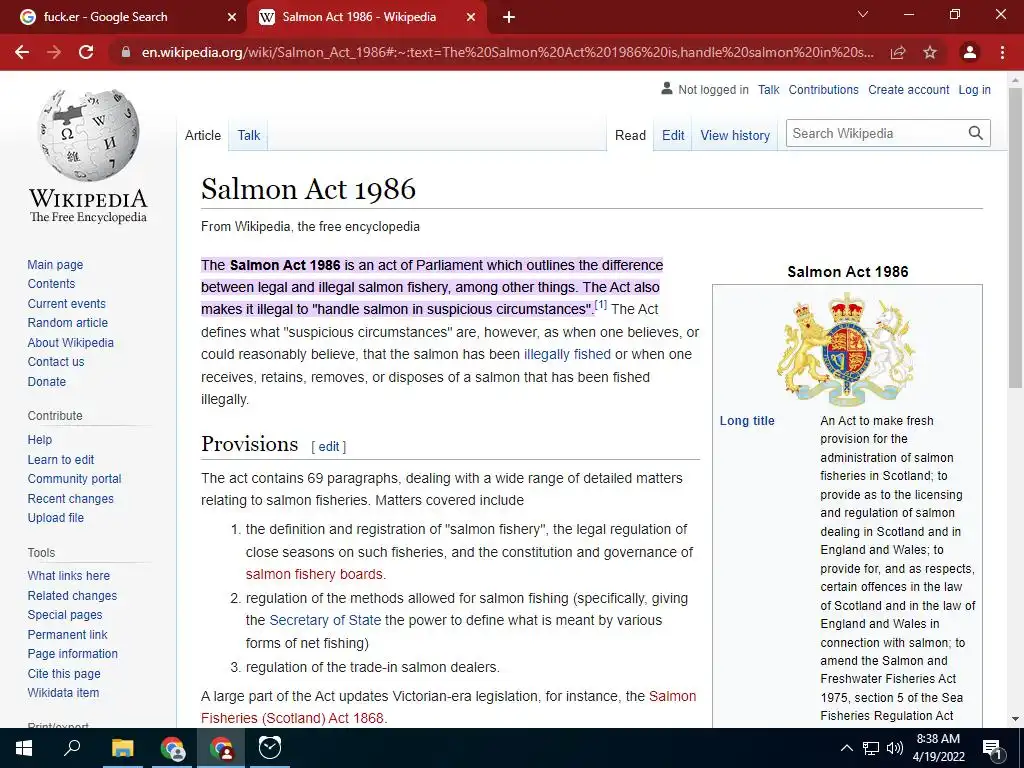
Task: Select the Read tab
Action: click(630, 135)
